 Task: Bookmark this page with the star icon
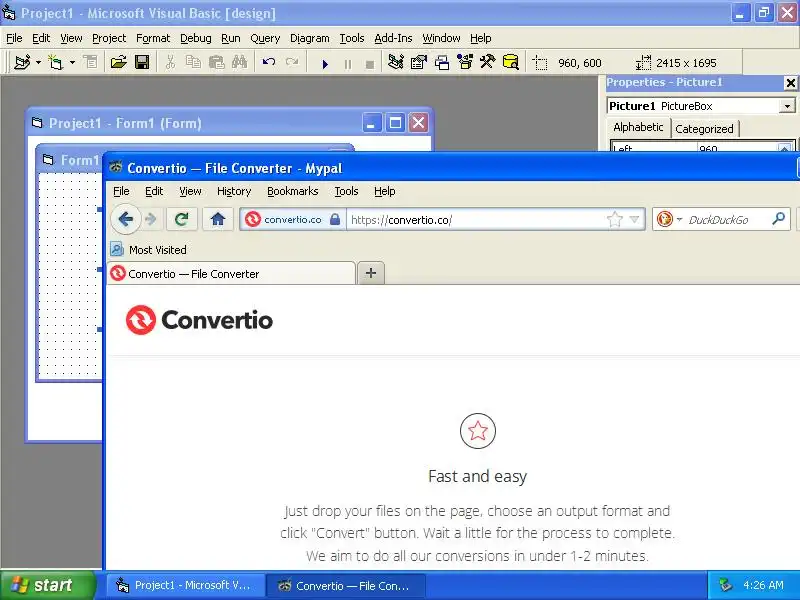(615, 219)
